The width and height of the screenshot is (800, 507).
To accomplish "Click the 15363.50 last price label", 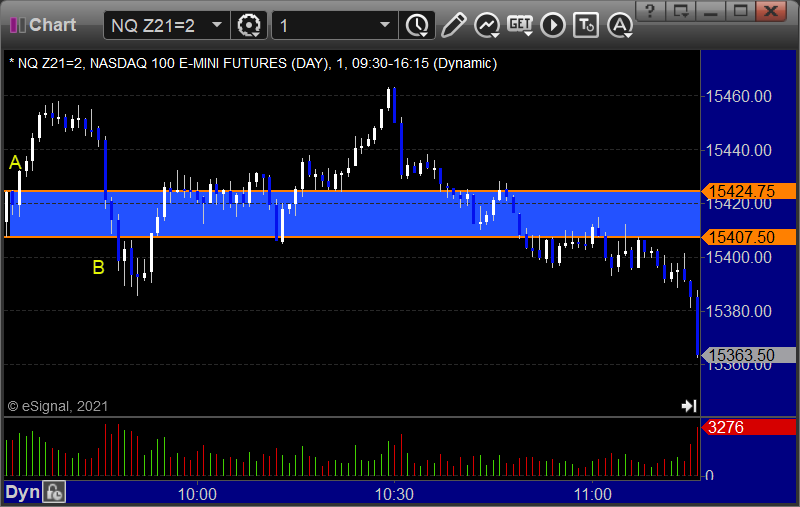I will click(x=748, y=355).
